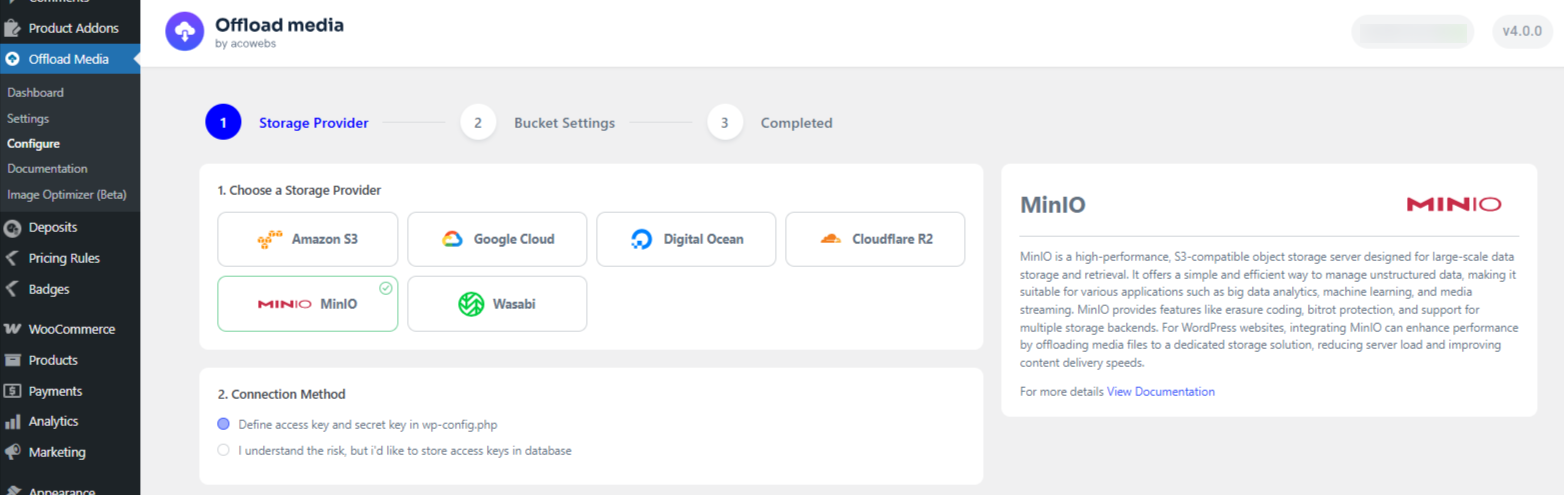Choose Digital Ocean as storage provider
Screen dimensions: 1564x495
(x=686, y=239)
